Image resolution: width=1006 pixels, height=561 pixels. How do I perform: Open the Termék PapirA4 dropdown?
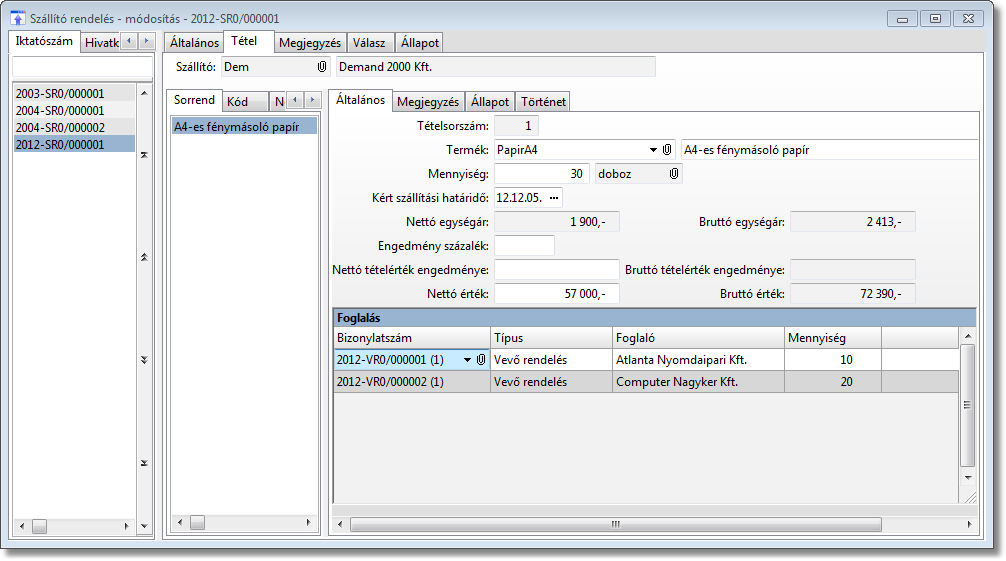(653, 150)
